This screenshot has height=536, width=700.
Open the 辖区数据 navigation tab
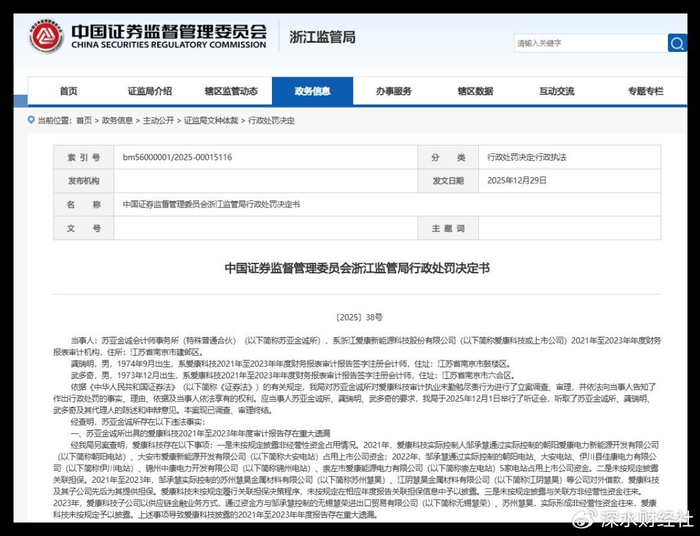pos(475,91)
